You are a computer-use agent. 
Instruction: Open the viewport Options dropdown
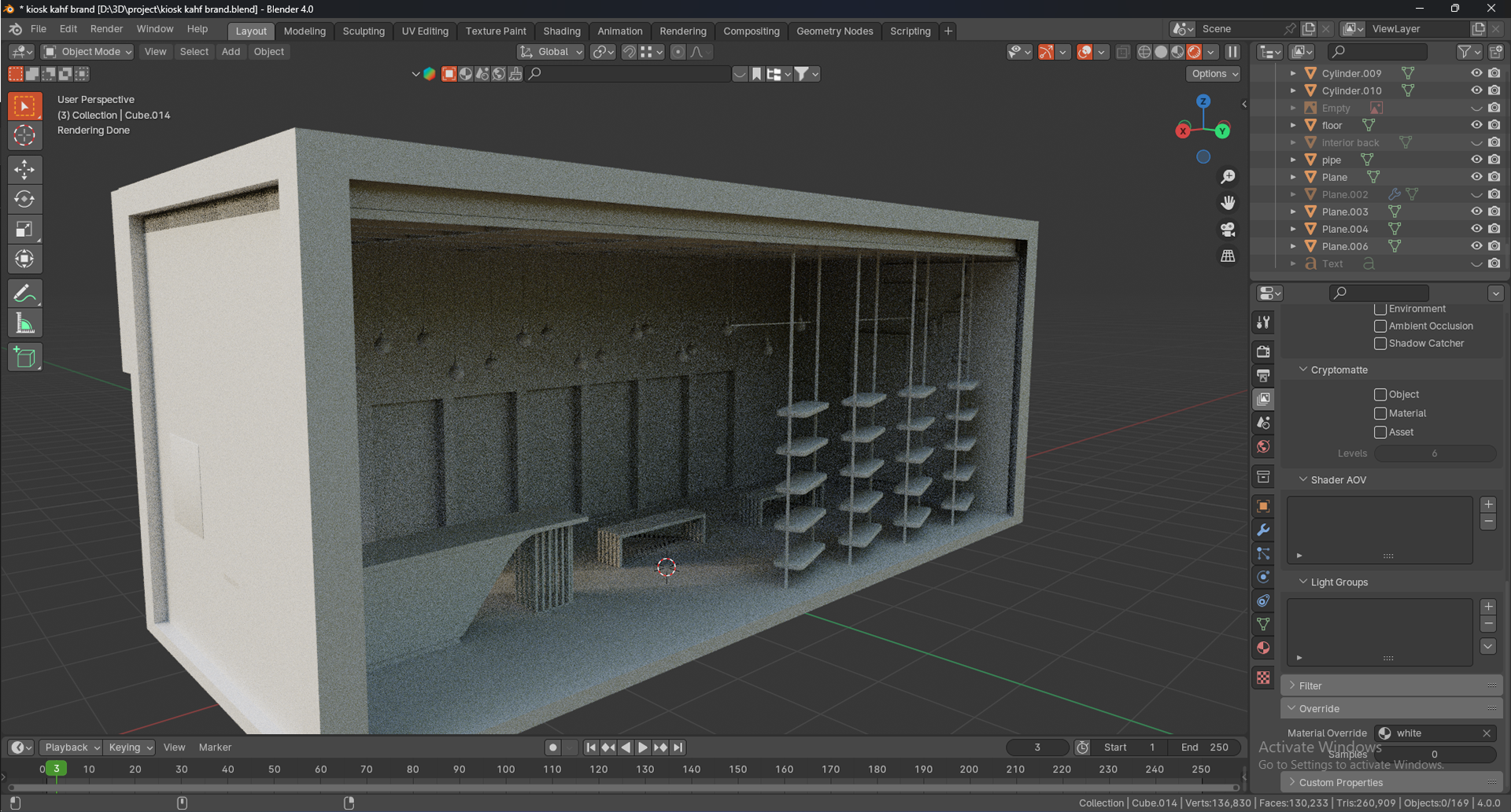pos(1214,74)
